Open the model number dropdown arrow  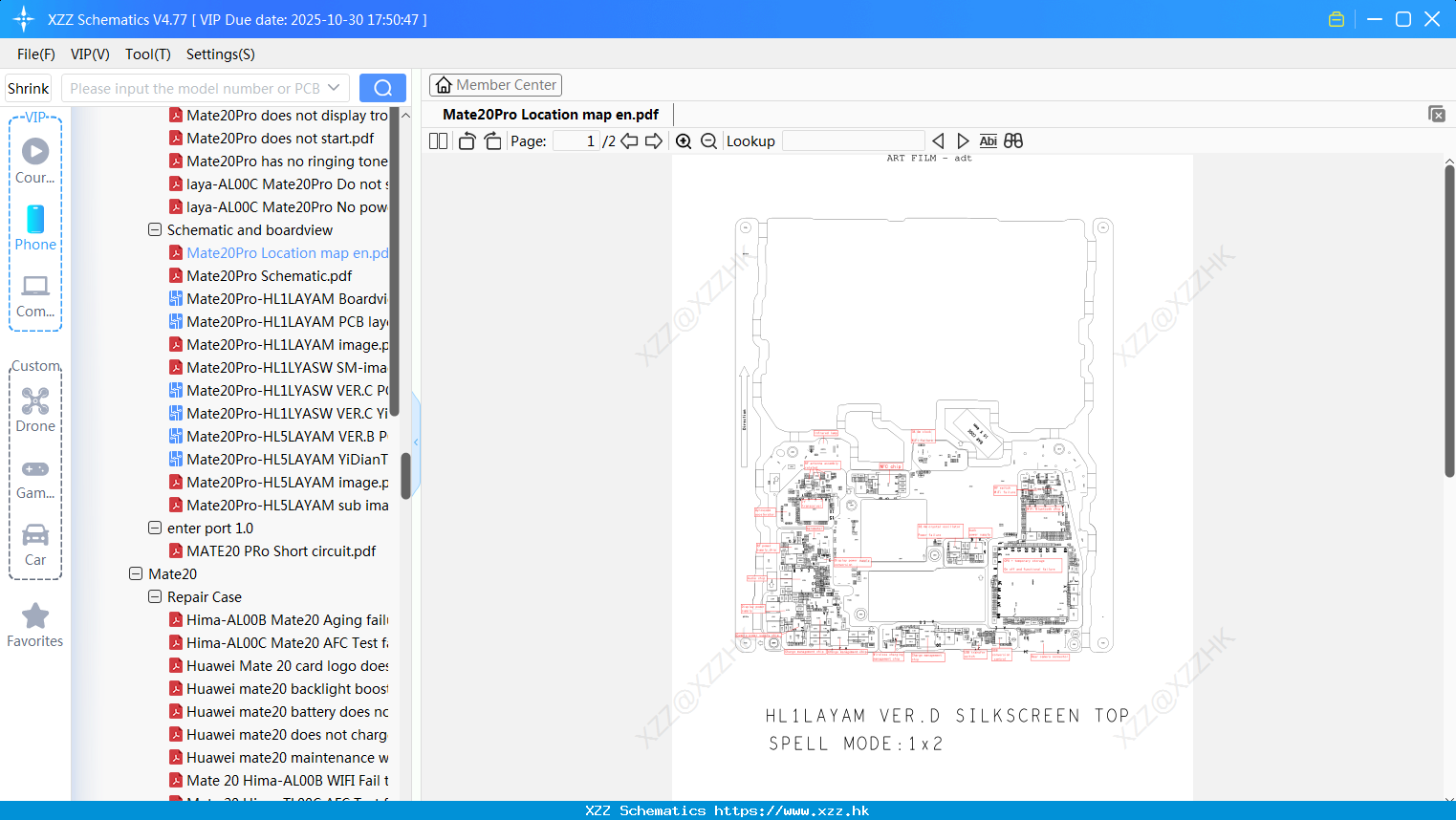click(x=334, y=88)
